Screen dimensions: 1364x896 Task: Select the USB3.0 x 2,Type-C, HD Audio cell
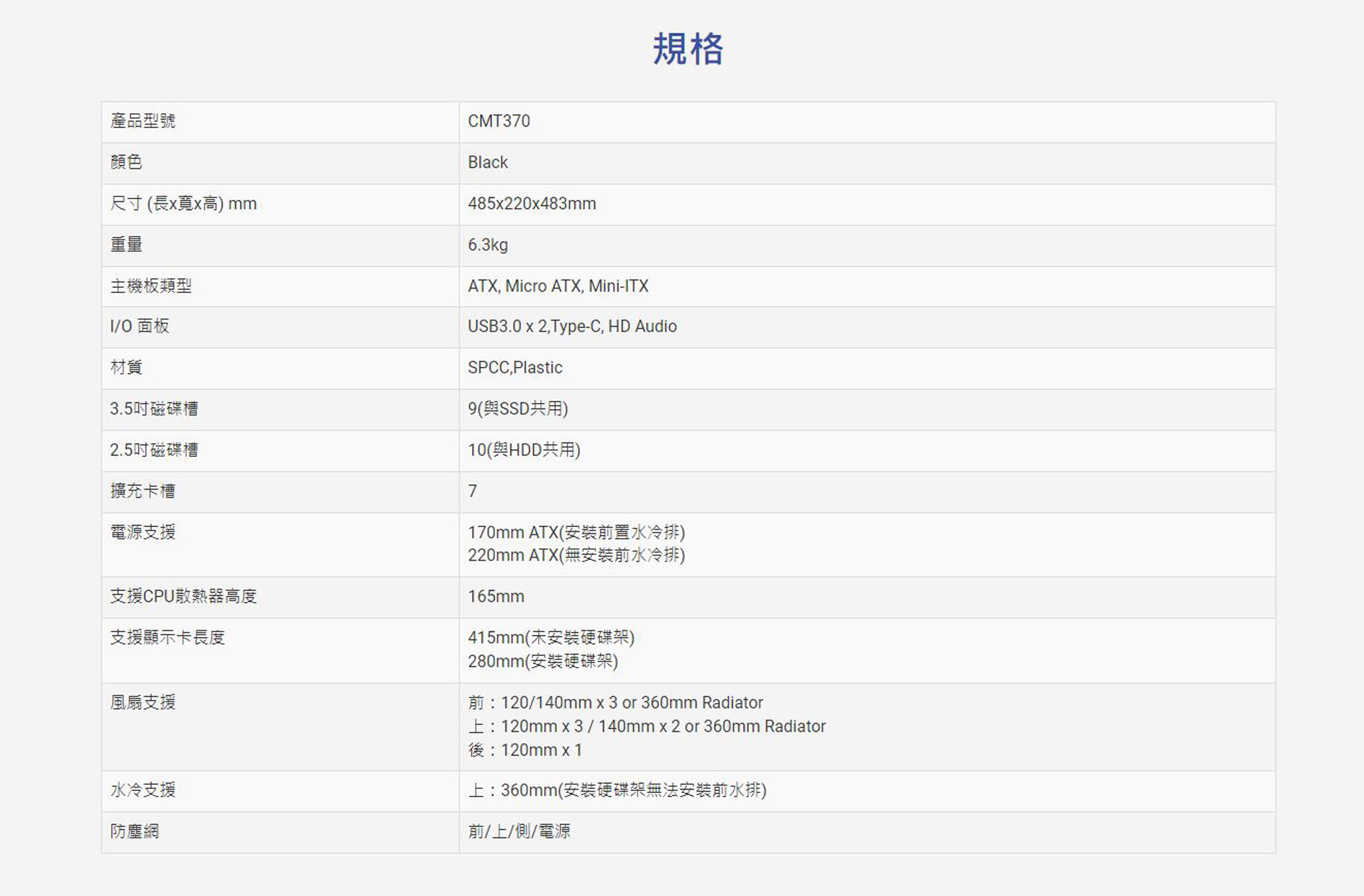pyautogui.click(x=572, y=327)
